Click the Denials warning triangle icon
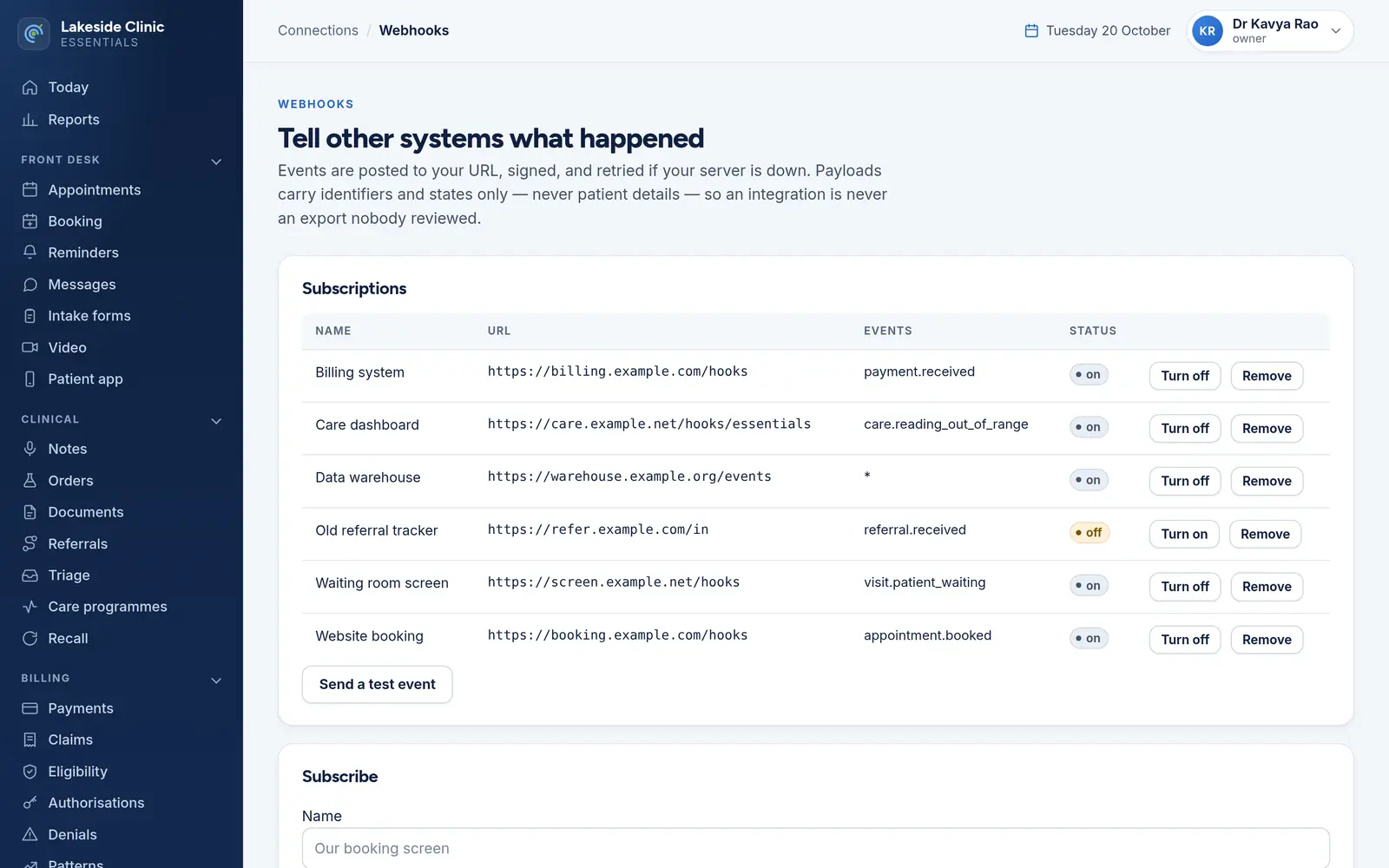This screenshot has width=1389, height=868. [x=30, y=835]
